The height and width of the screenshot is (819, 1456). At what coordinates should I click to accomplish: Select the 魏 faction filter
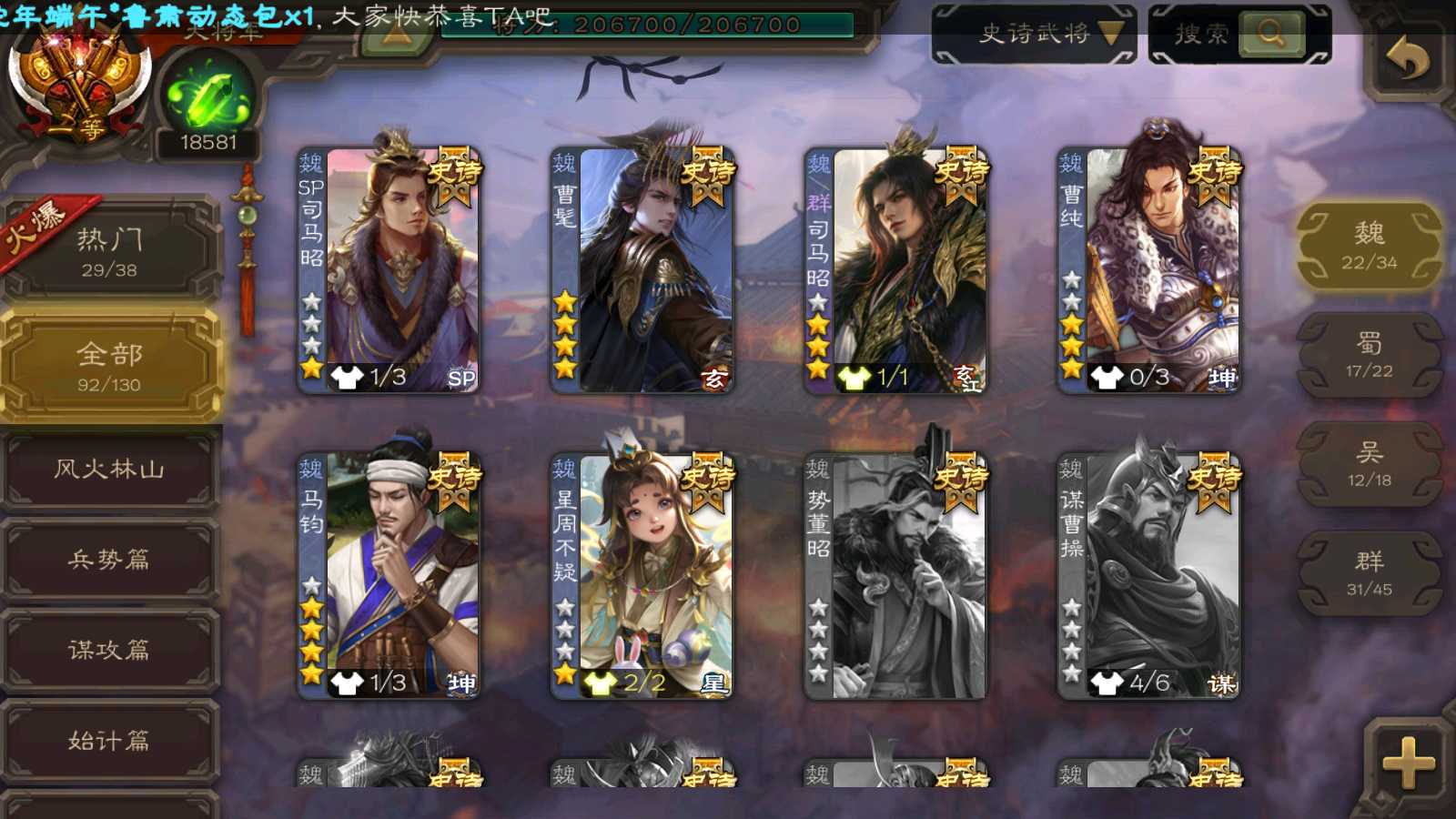[1369, 246]
